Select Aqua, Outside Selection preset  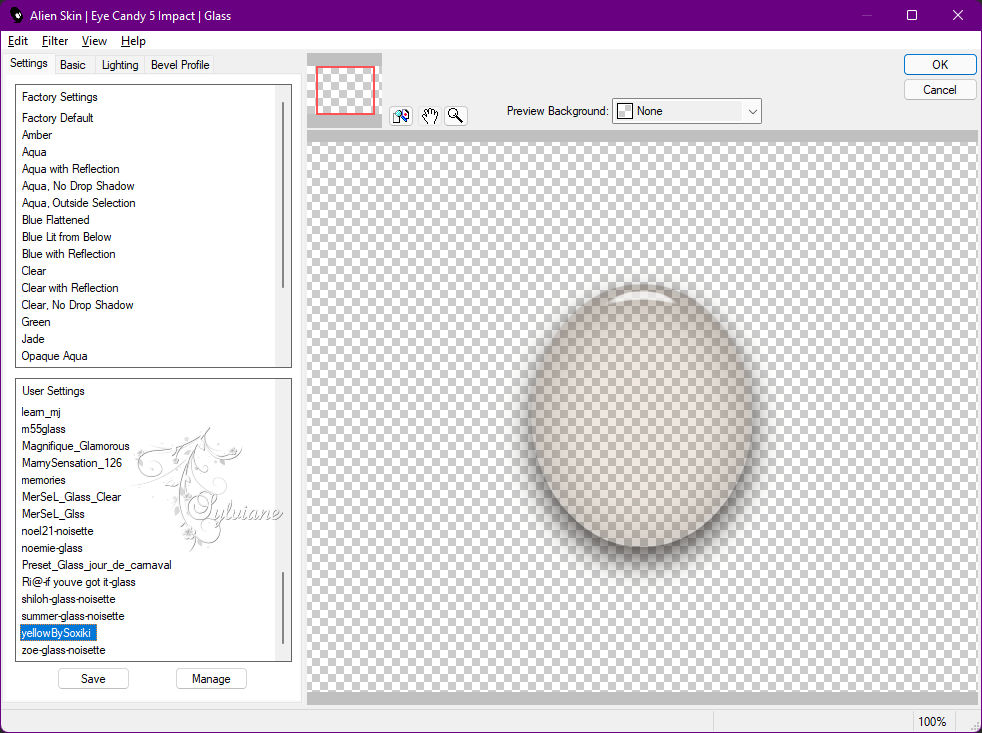78,203
